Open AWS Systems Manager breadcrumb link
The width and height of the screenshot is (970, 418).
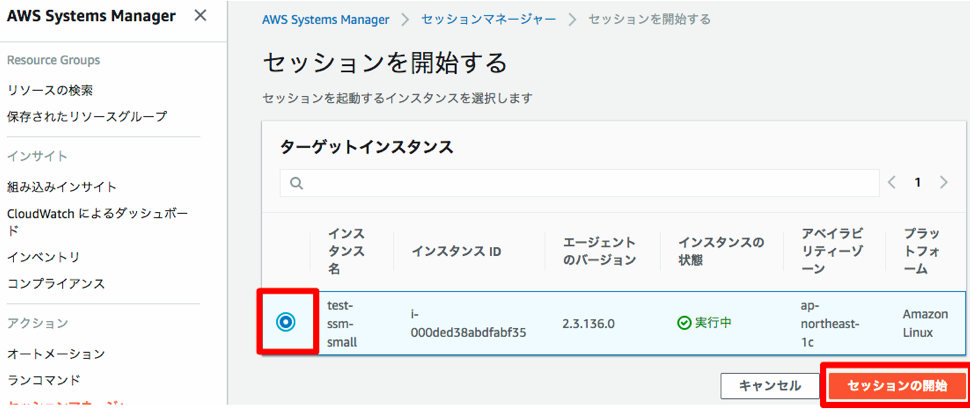coord(325,19)
